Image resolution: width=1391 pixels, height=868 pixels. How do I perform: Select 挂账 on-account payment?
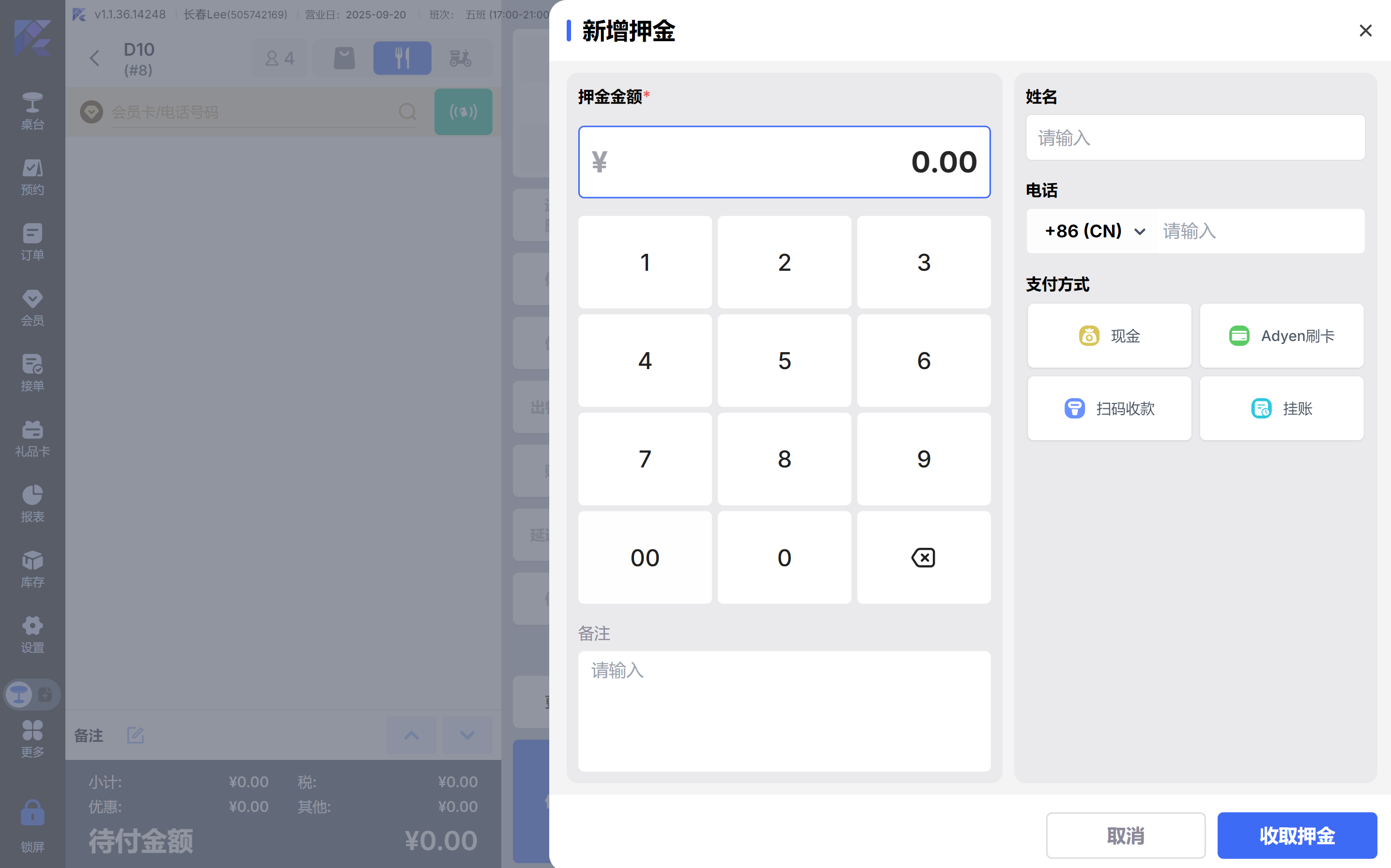coord(1281,409)
